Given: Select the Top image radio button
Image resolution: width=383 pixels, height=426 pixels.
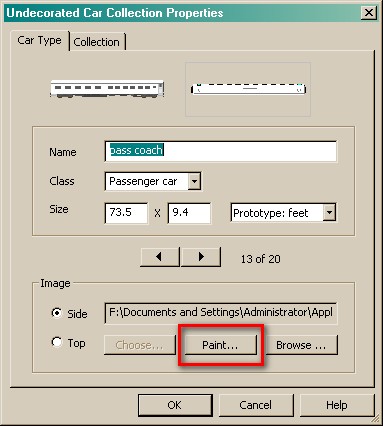Looking at the screenshot, I should point(57,342).
